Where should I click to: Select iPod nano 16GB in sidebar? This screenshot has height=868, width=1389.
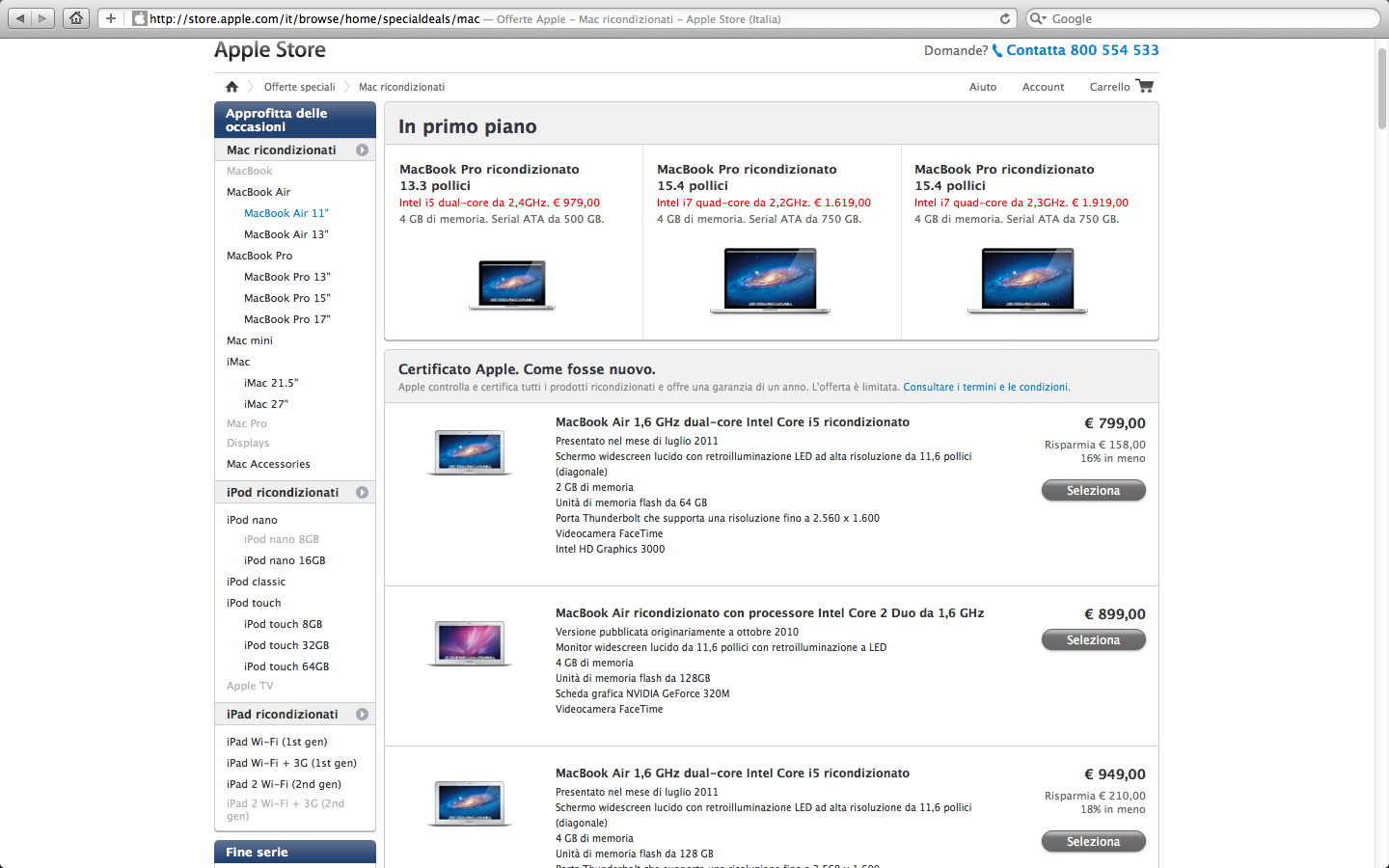point(285,560)
